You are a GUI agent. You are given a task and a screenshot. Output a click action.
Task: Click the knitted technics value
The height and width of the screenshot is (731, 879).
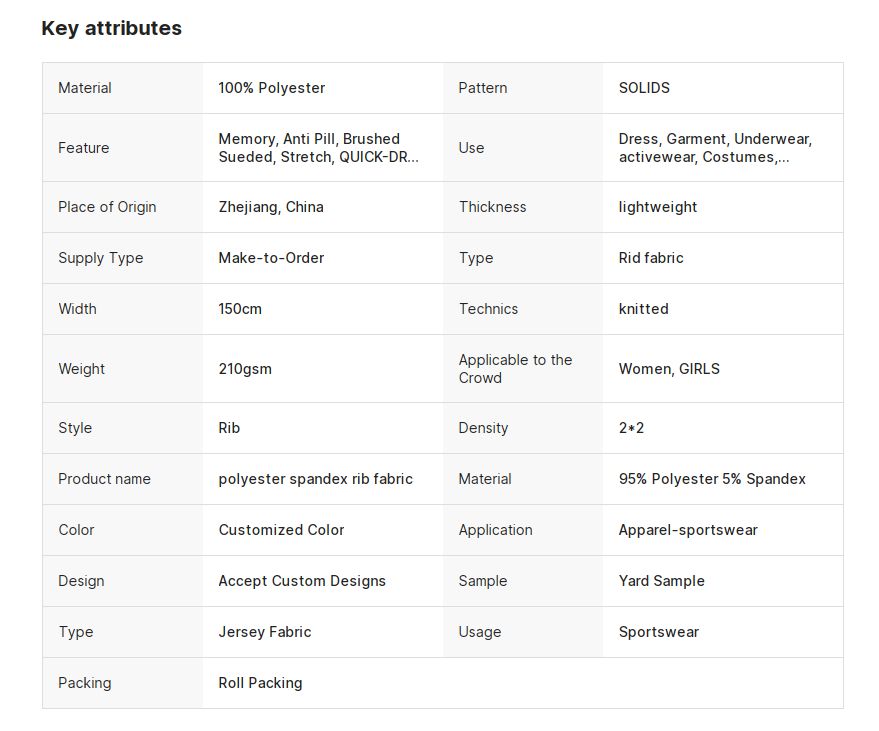point(644,309)
